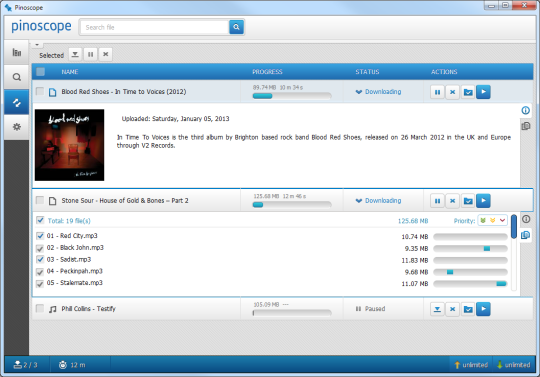
Task: Click the Paused status of Phil Collins
Action: point(370,309)
